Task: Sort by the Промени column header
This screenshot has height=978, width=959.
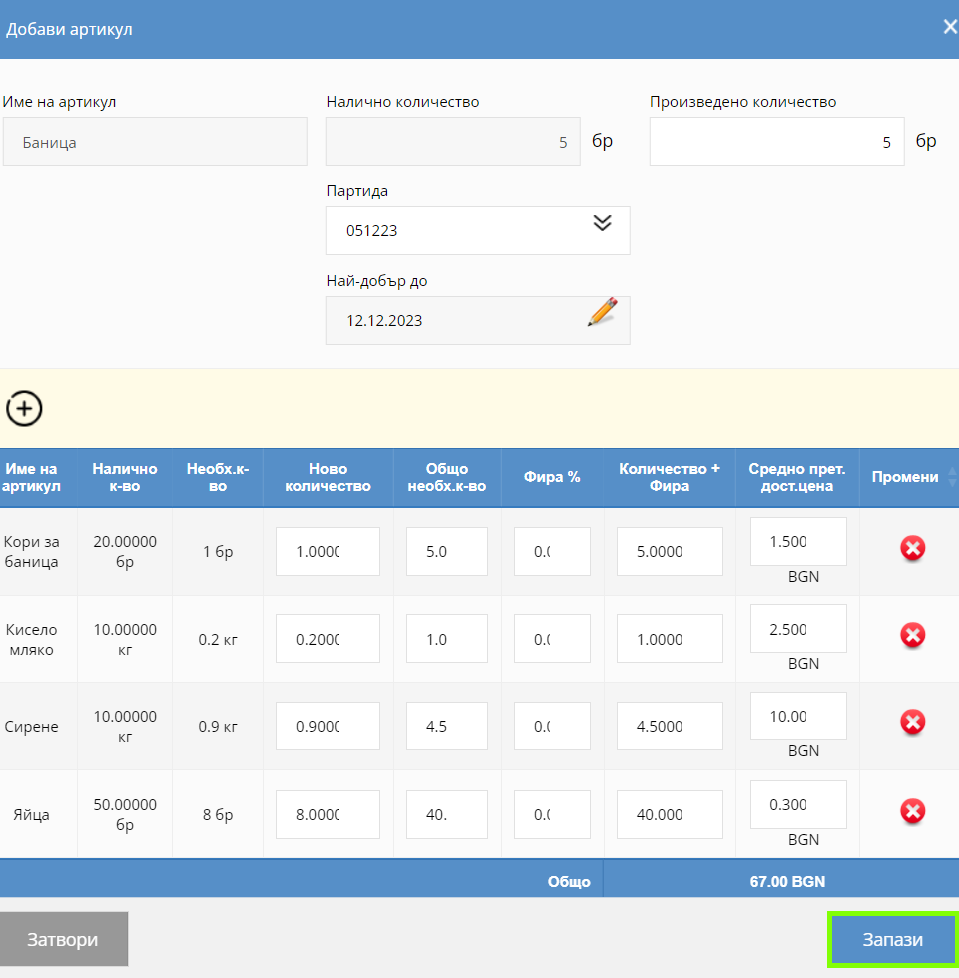Action: coord(909,477)
